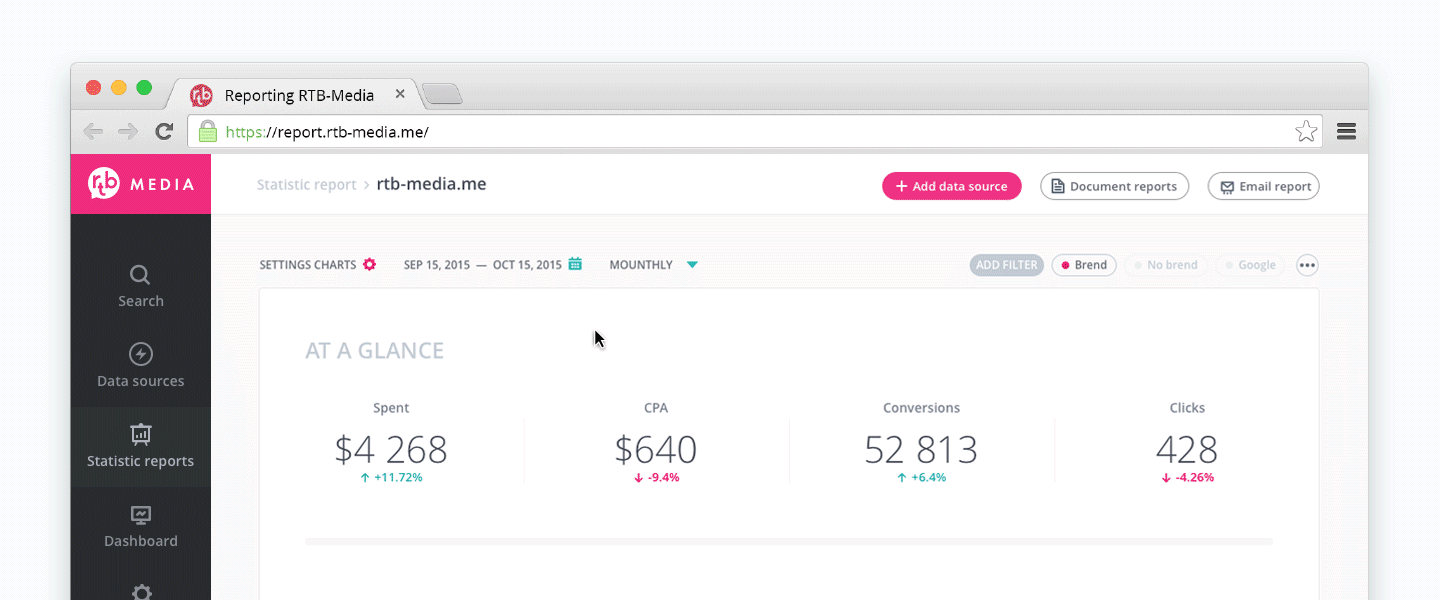Click the horizontal bar below the stats
The height and width of the screenshot is (600, 1440).
point(789,541)
